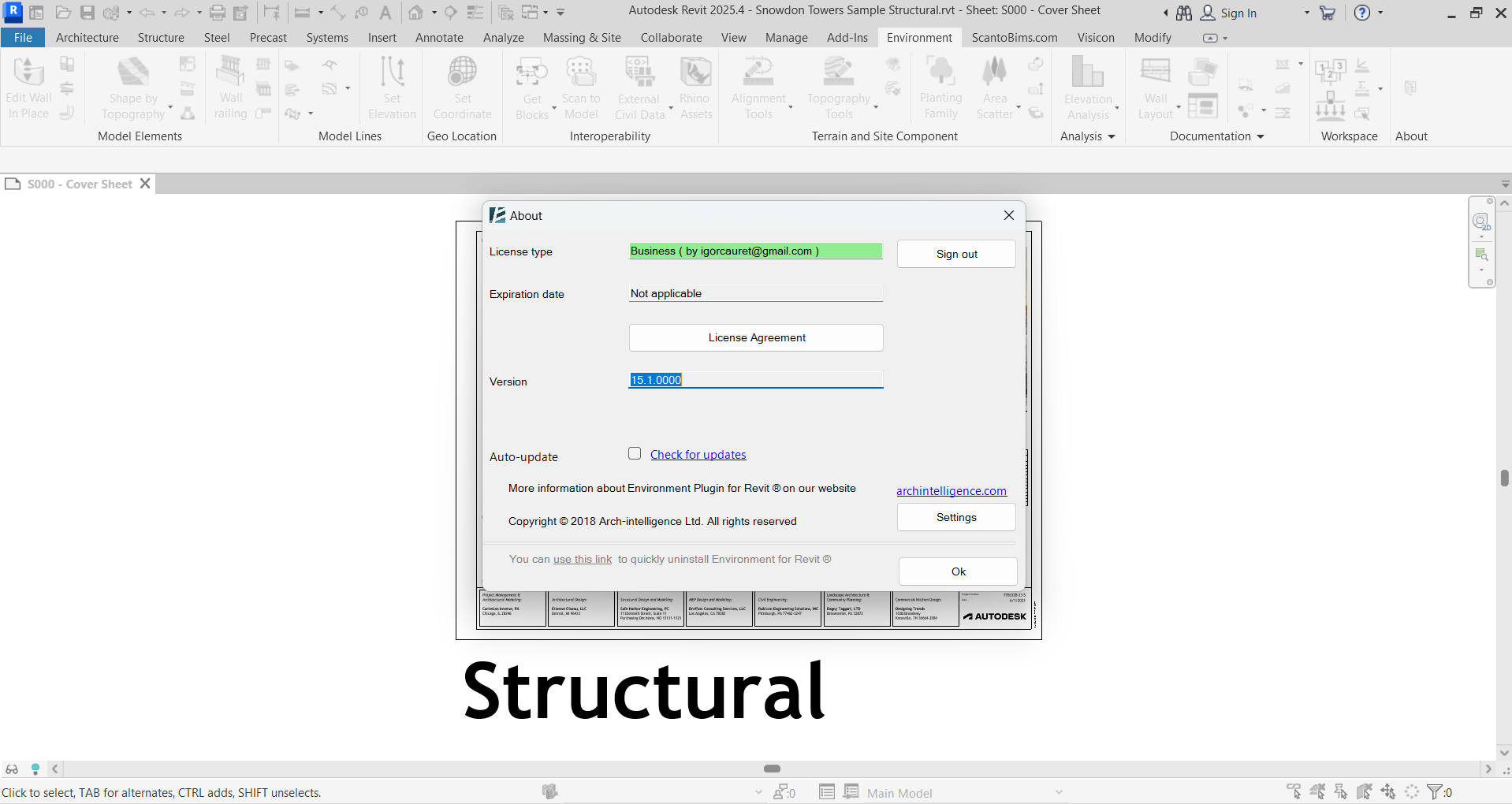Click the Version field in About dialog
Viewport: 1512px width, 804px height.
pyautogui.click(x=756, y=380)
